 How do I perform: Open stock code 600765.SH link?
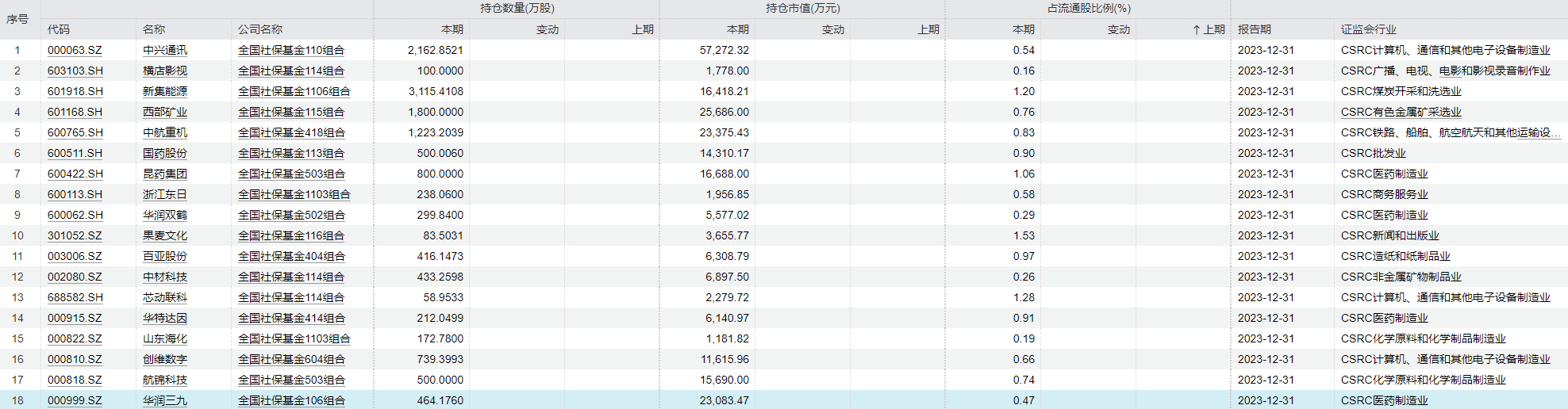tap(75, 132)
